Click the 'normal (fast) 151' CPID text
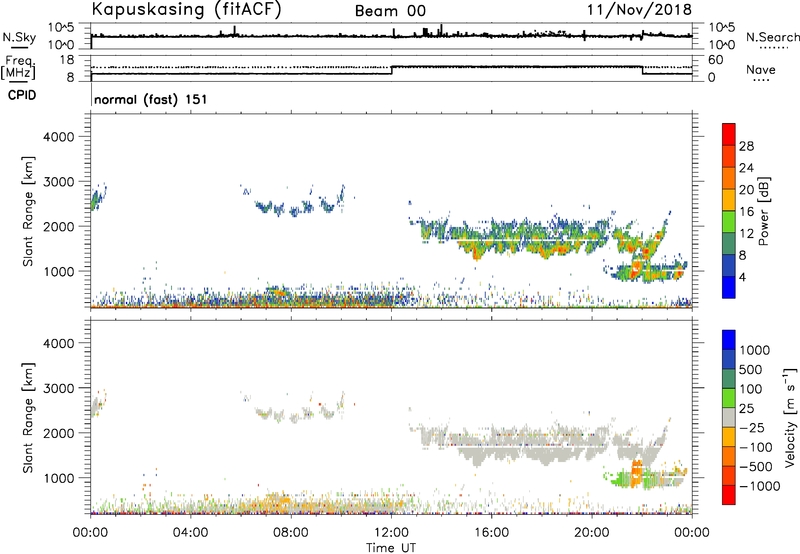800x554 pixels. (x=151, y=99)
